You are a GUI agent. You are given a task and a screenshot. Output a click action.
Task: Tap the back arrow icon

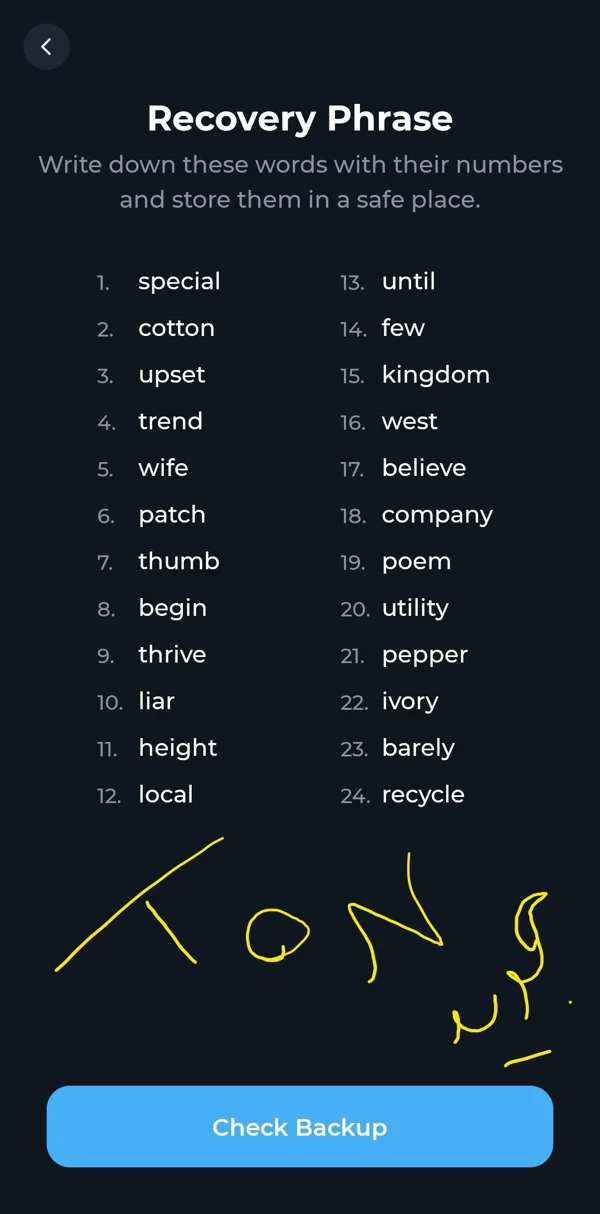46,47
